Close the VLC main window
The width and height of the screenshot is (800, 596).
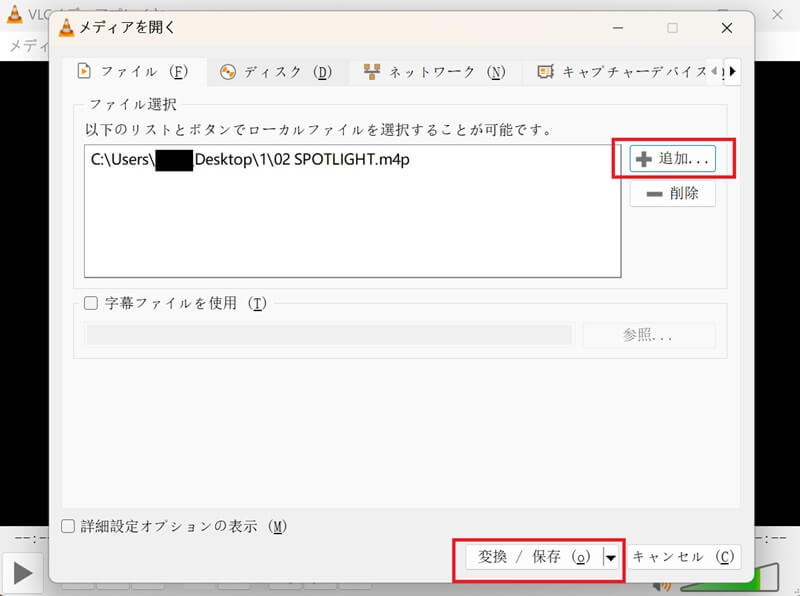point(777,14)
